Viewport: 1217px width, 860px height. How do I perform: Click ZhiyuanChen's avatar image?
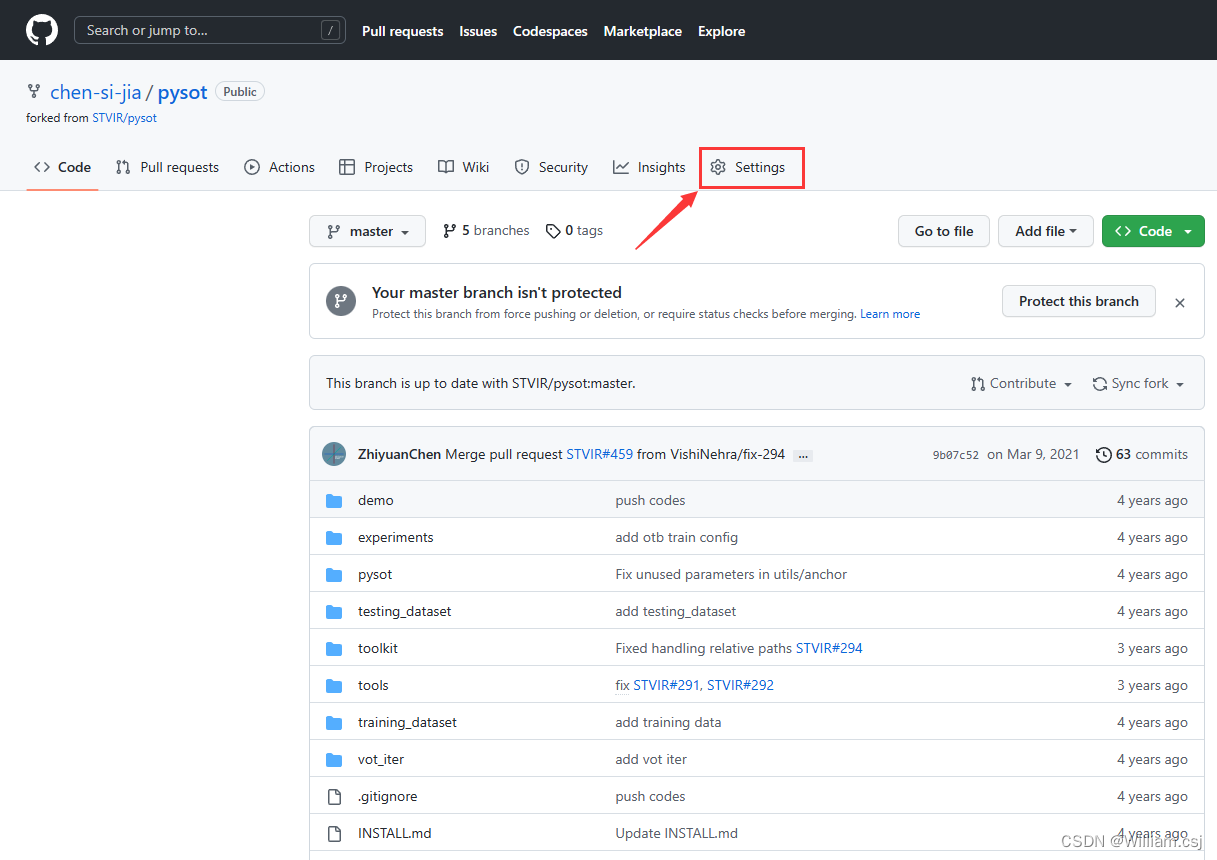tap(334, 454)
